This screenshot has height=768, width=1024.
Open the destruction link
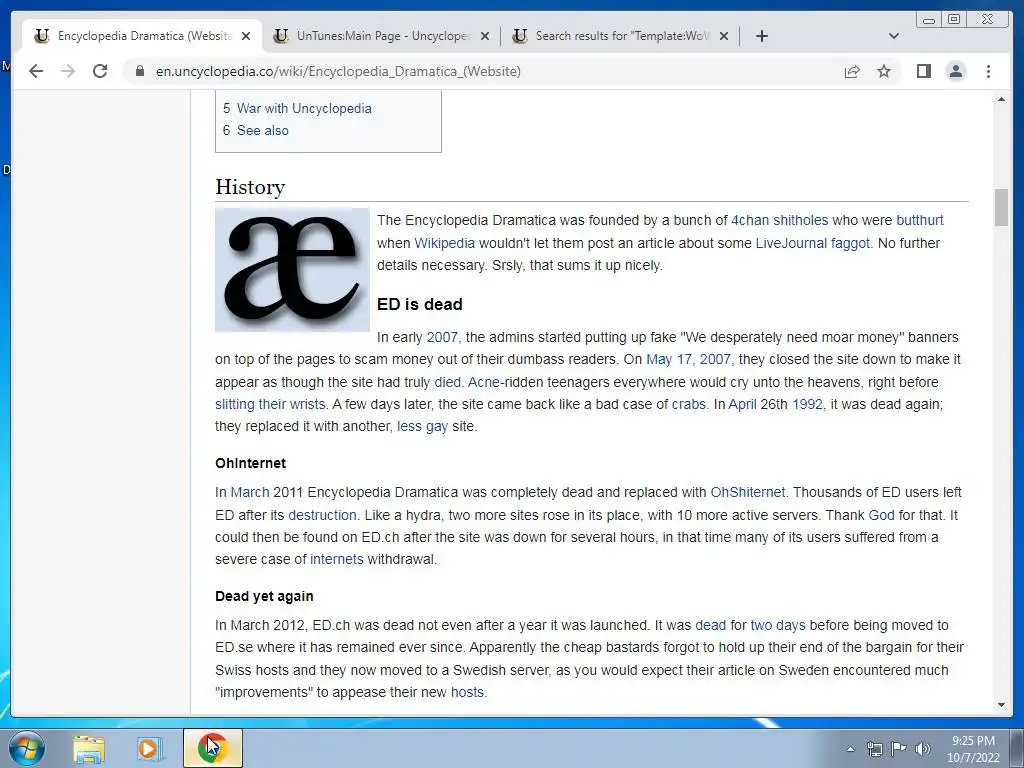322,515
